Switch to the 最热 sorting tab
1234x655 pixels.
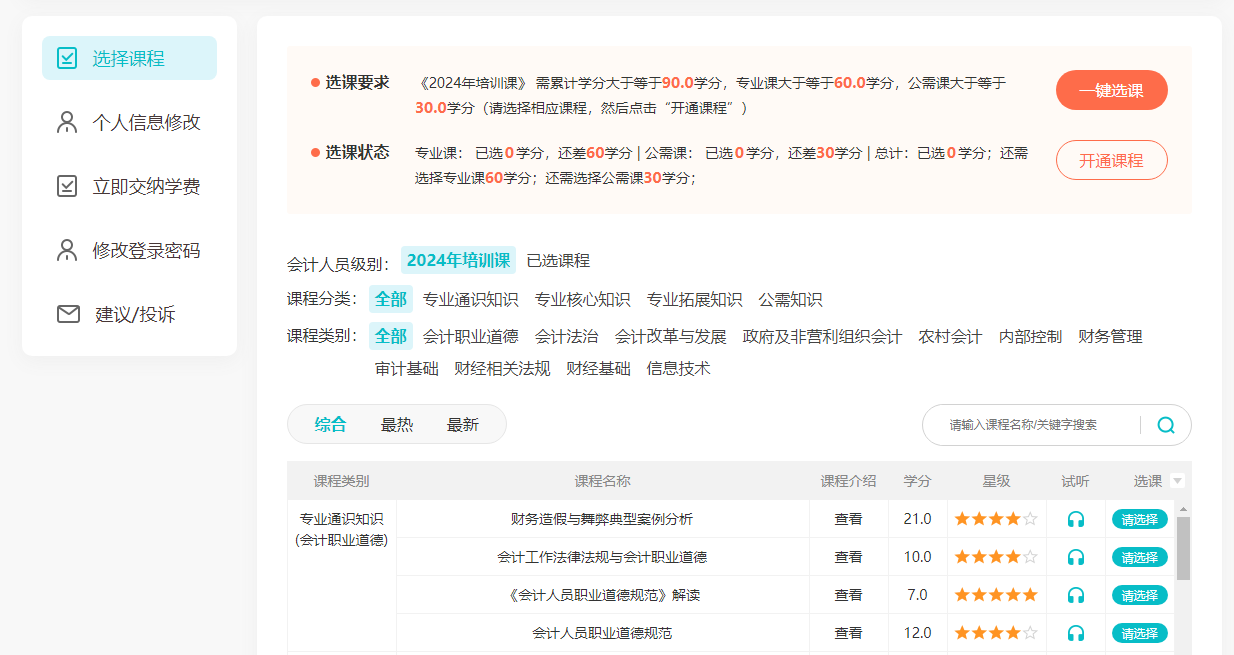pyautogui.click(x=397, y=424)
